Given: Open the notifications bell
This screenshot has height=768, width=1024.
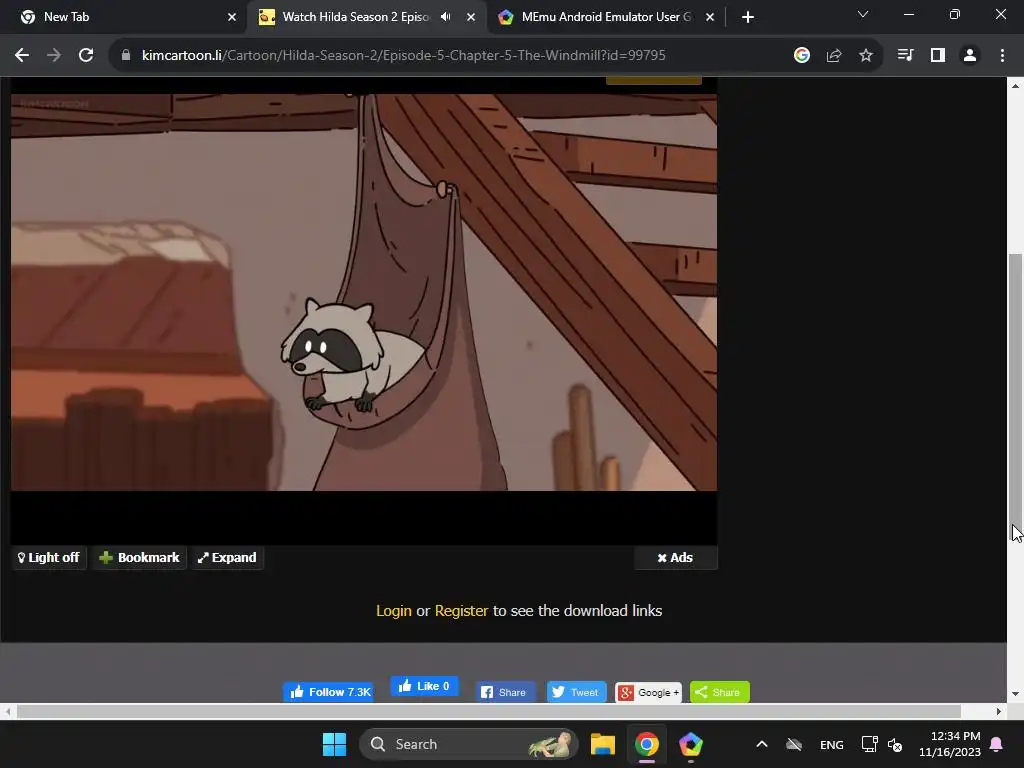Looking at the screenshot, I should coord(997,744).
